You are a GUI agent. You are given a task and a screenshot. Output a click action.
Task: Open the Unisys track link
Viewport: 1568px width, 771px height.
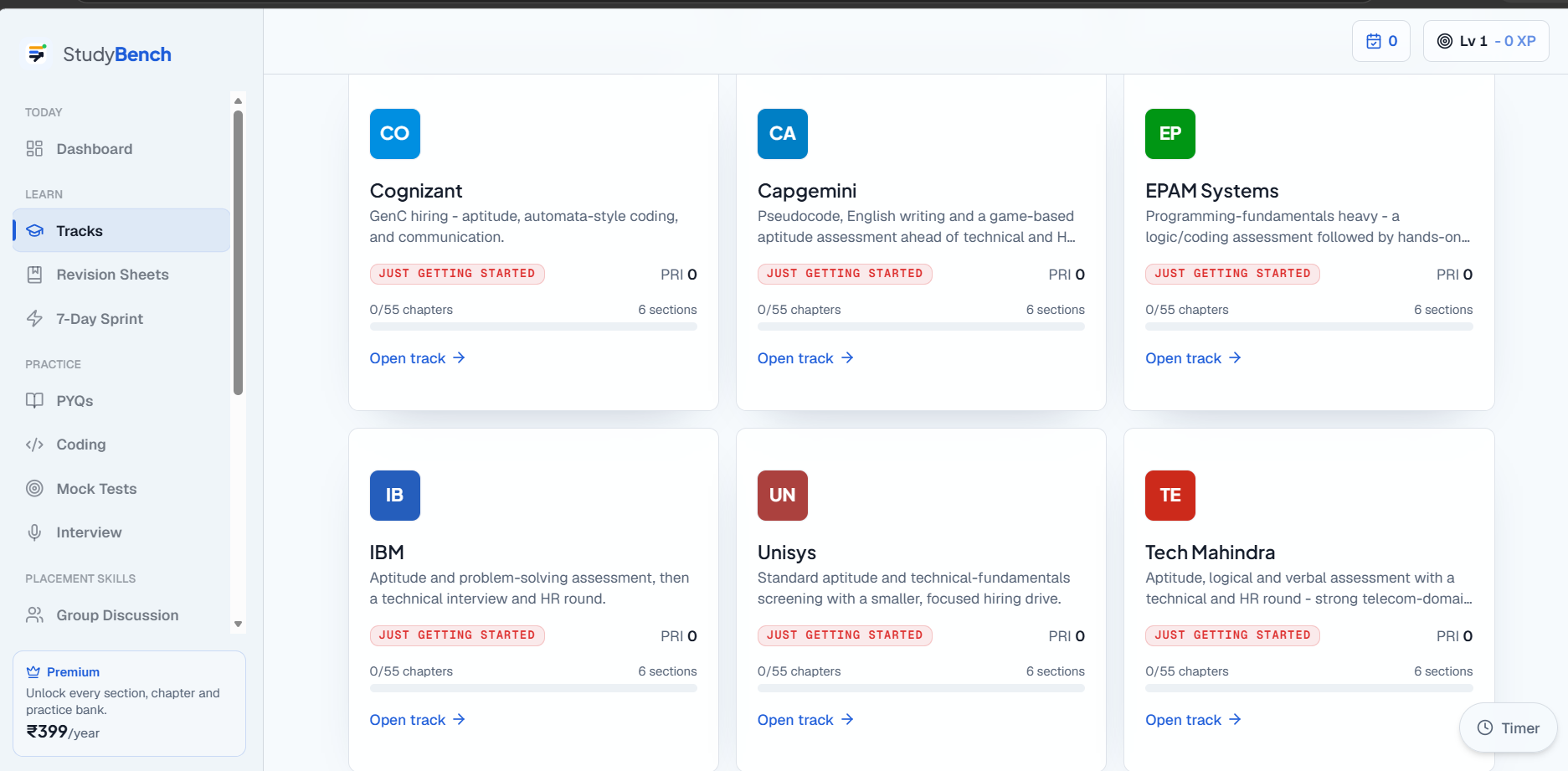click(x=805, y=720)
